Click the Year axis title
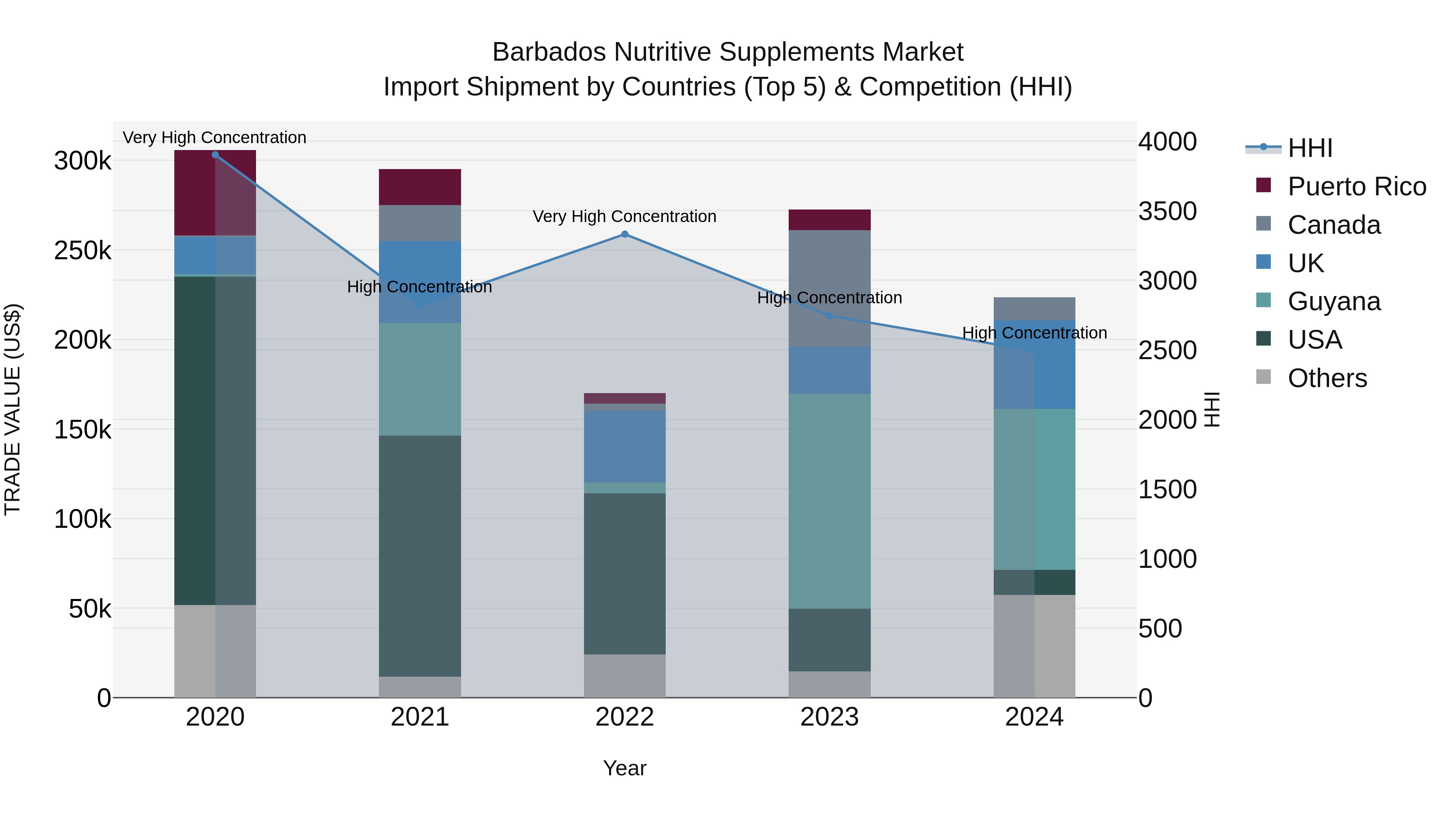This screenshot has height=819, width=1456. pos(624,768)
